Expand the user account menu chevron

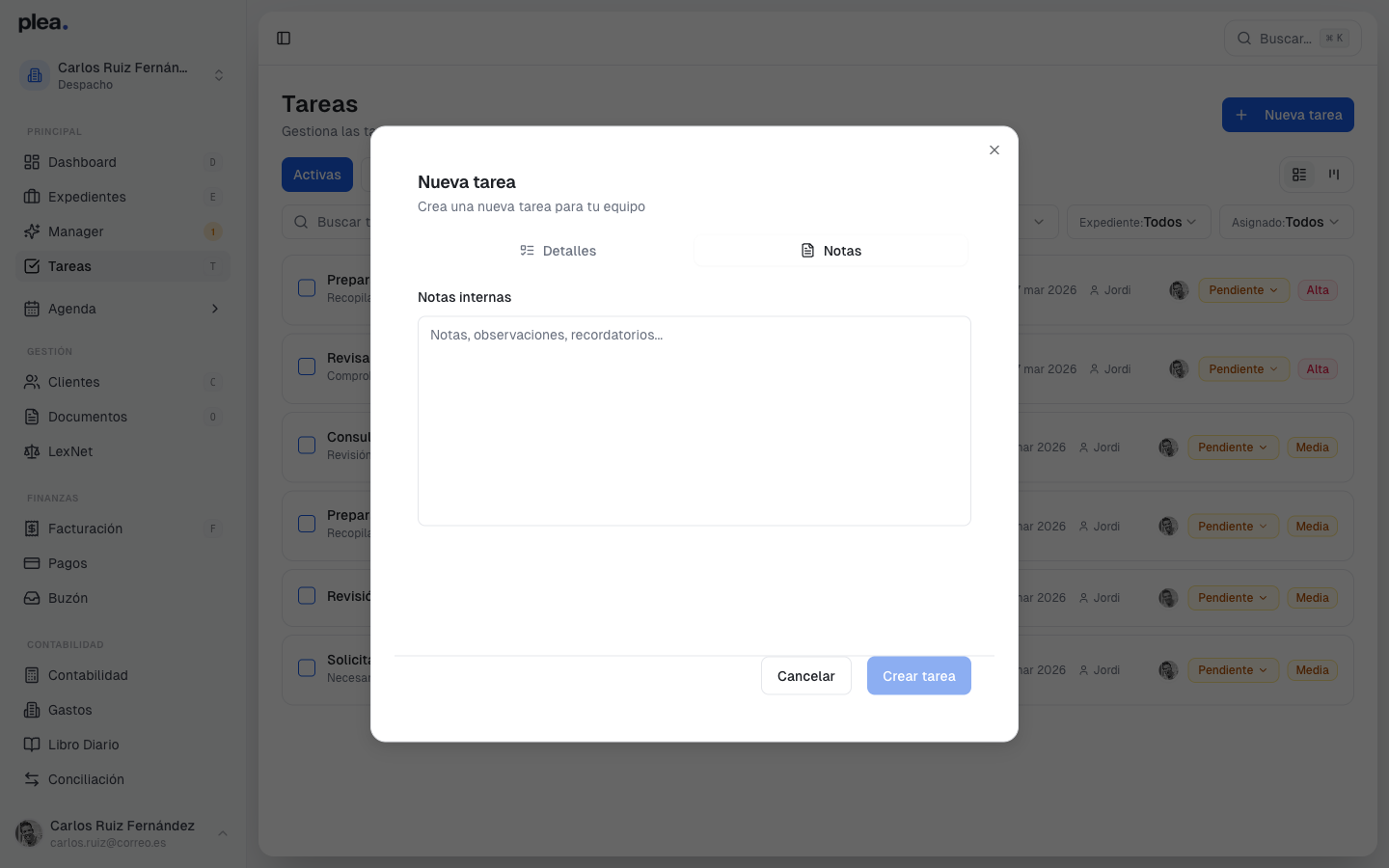click(223, 833)
